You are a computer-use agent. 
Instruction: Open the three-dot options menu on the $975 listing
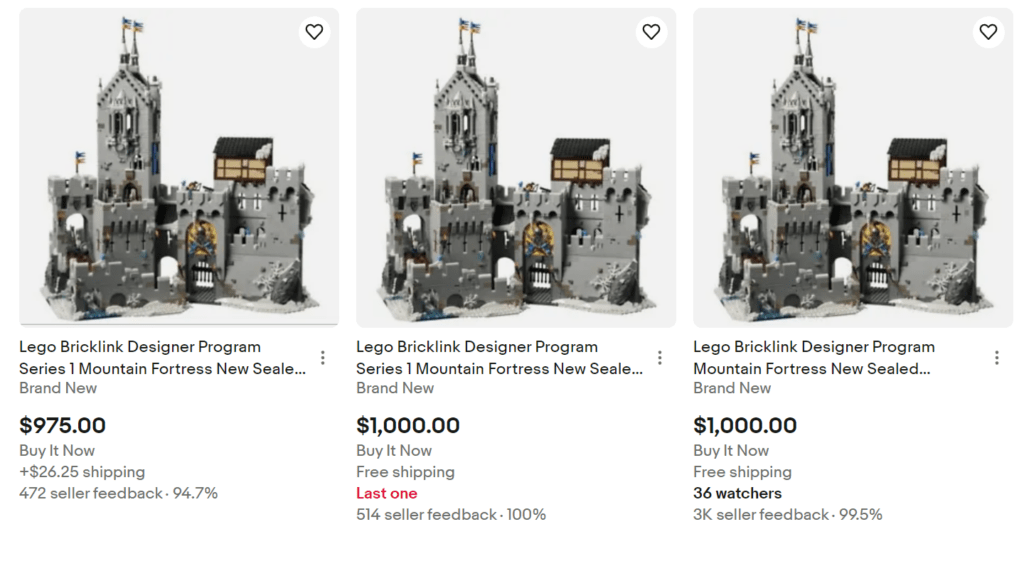tap(323, 357)
